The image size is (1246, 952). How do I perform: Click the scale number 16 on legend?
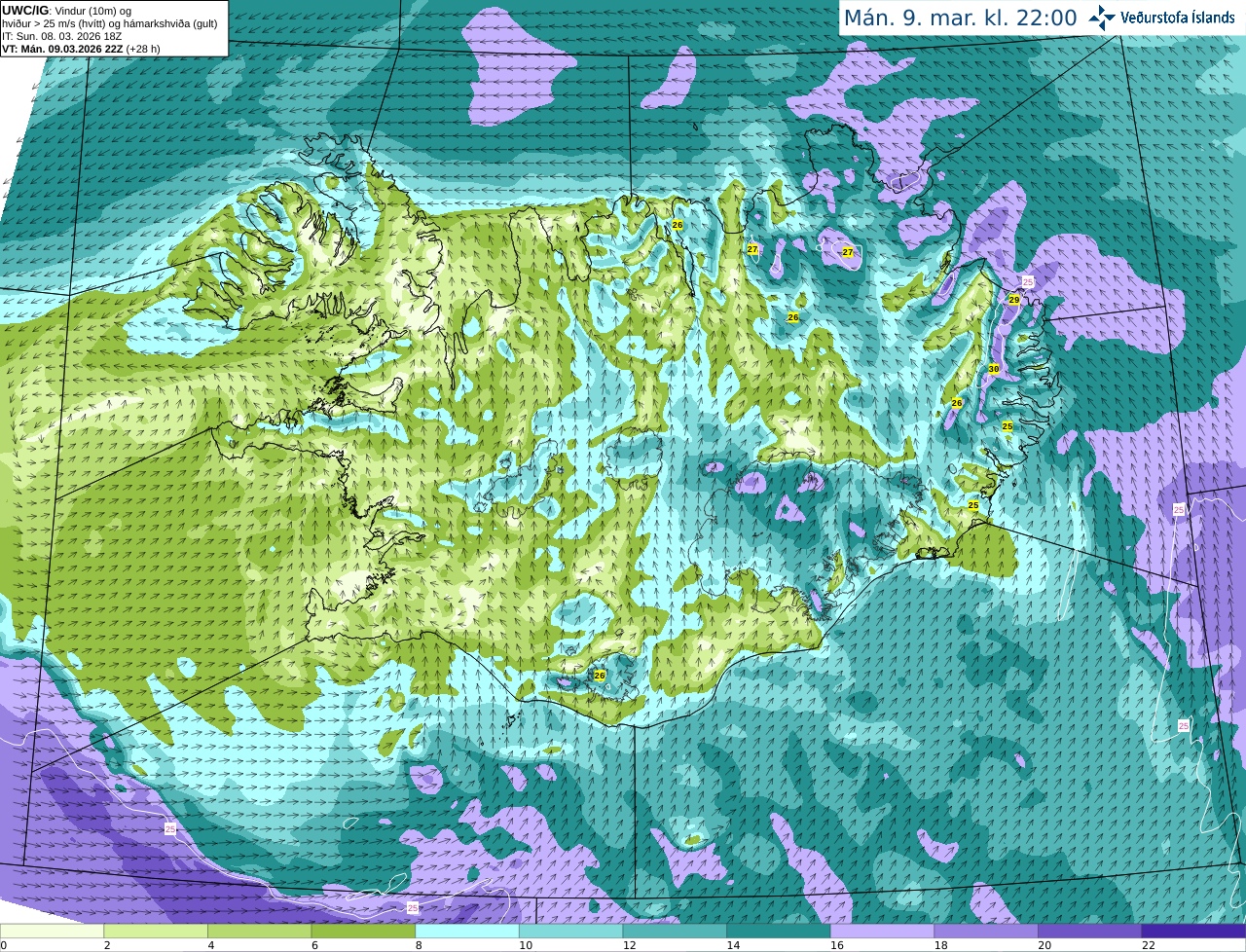point(837,945)
